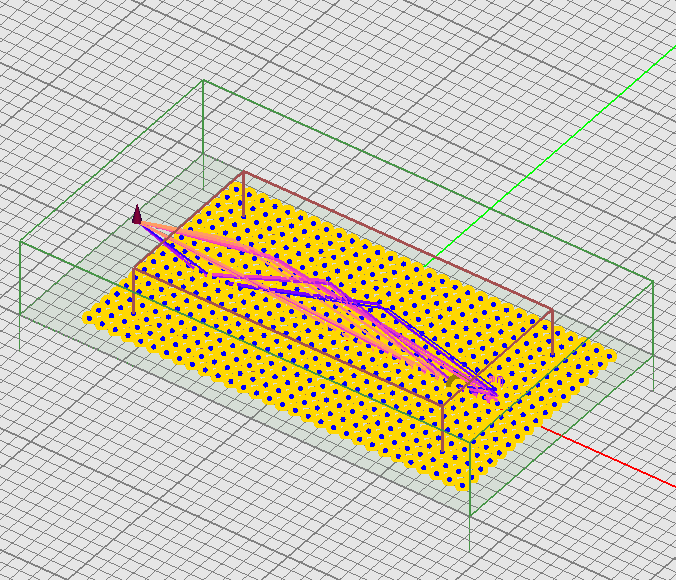Click the small pink label near the ray endpoints
This screenshot has width=676, height=580.
point(498,380)
